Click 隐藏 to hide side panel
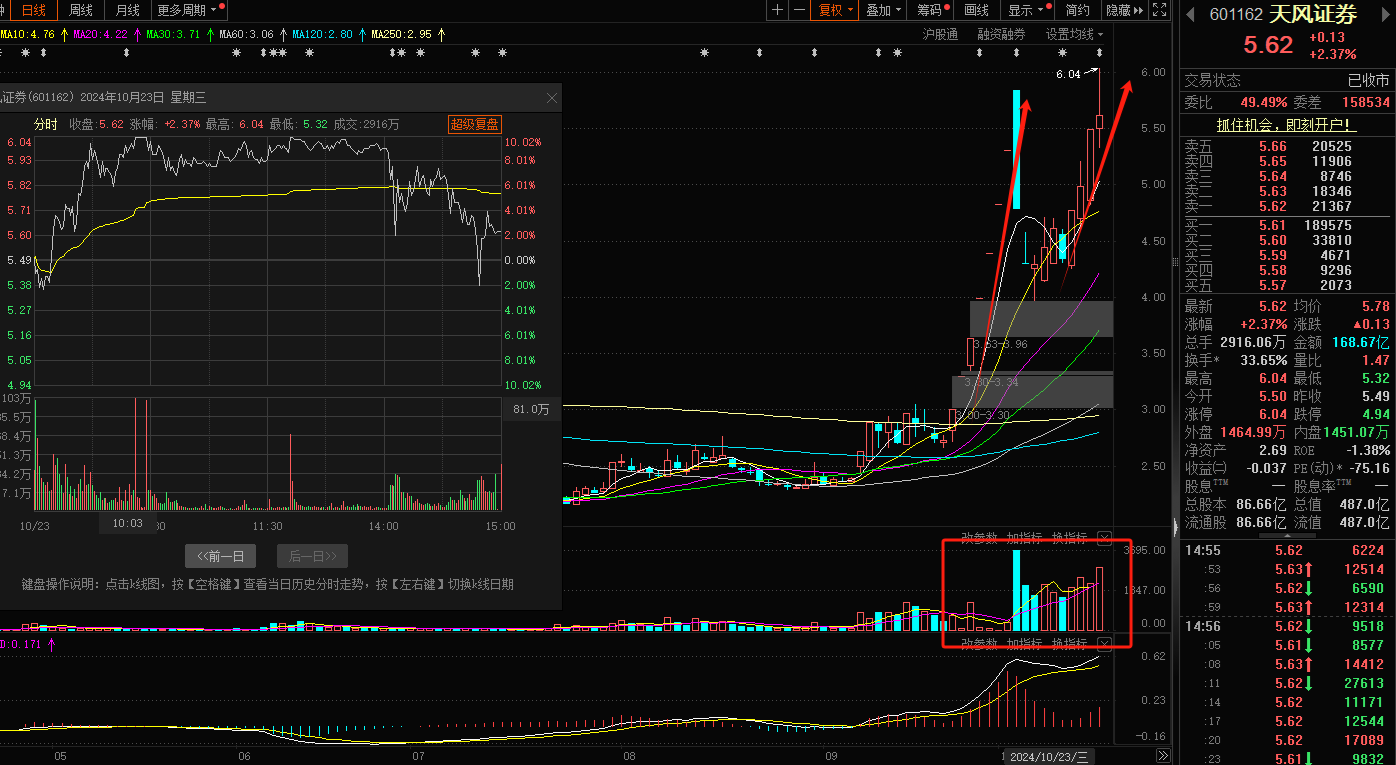The image size is (1396, 765). click(1123, 10)
